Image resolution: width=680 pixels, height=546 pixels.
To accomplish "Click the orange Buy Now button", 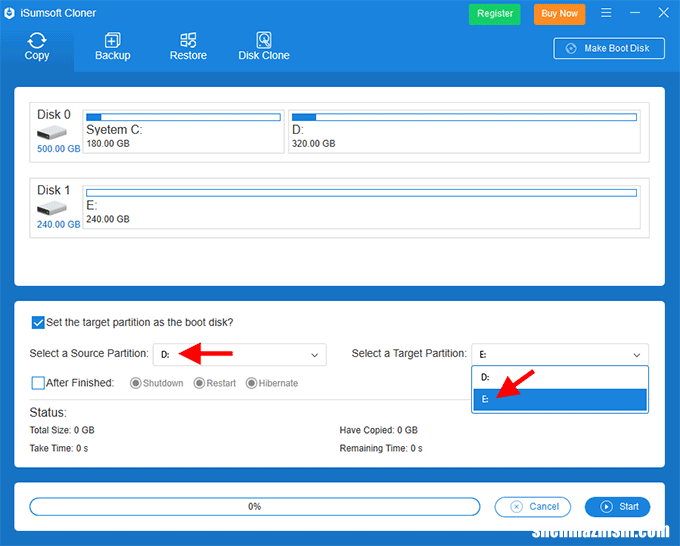I will tap(559, 14).
